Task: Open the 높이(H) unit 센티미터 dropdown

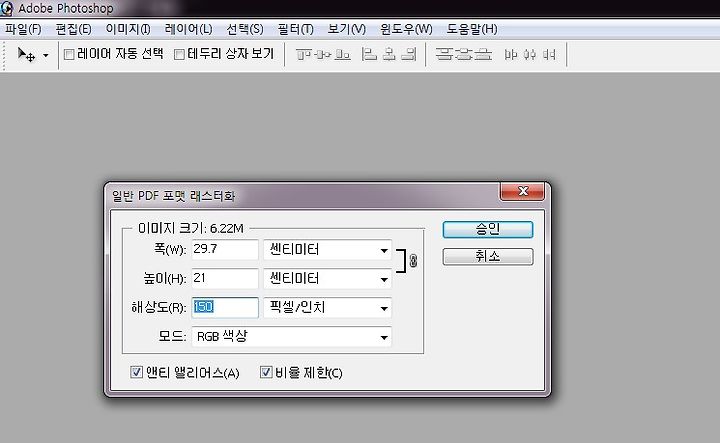Action: tap(328, 279)
